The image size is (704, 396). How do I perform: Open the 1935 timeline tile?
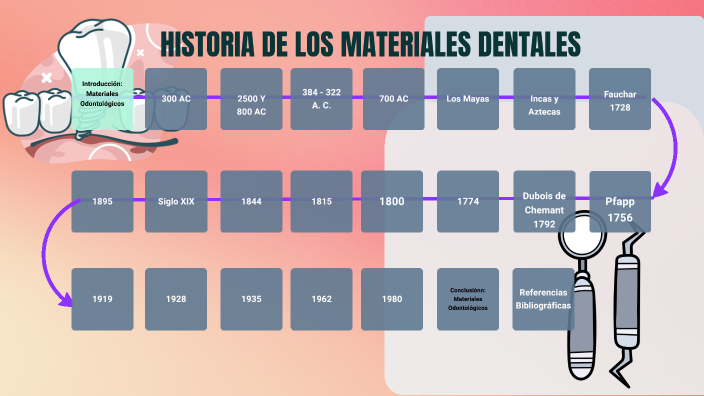point(251,299)
